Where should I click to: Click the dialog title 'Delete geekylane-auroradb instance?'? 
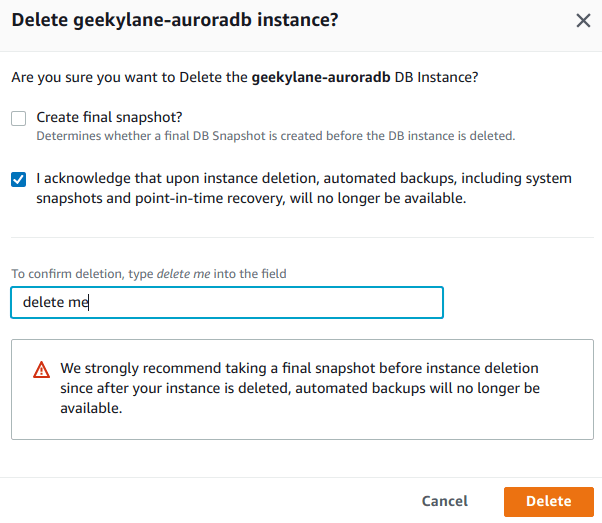175,20
